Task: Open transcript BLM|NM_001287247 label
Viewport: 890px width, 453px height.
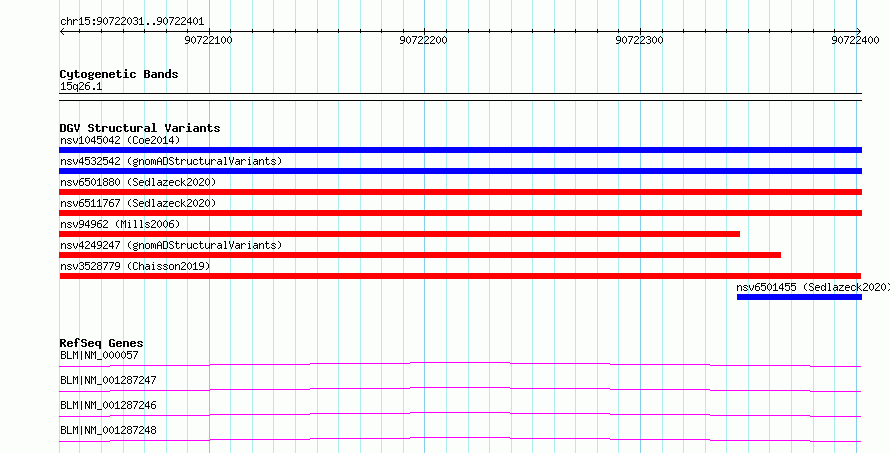Action: click(x=108, y=380)
